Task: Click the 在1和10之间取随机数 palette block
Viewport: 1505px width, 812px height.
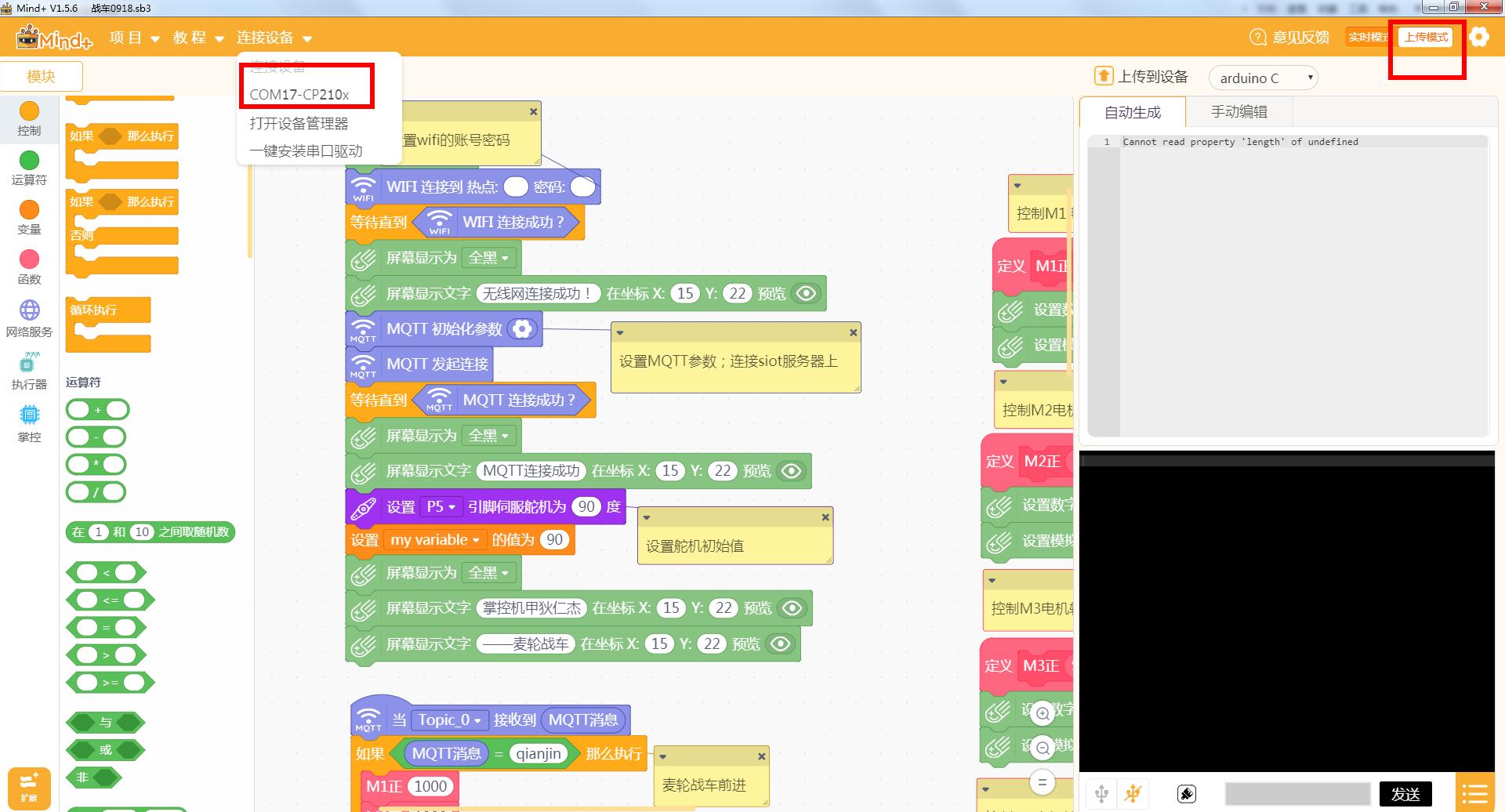Action: [150, 532]
